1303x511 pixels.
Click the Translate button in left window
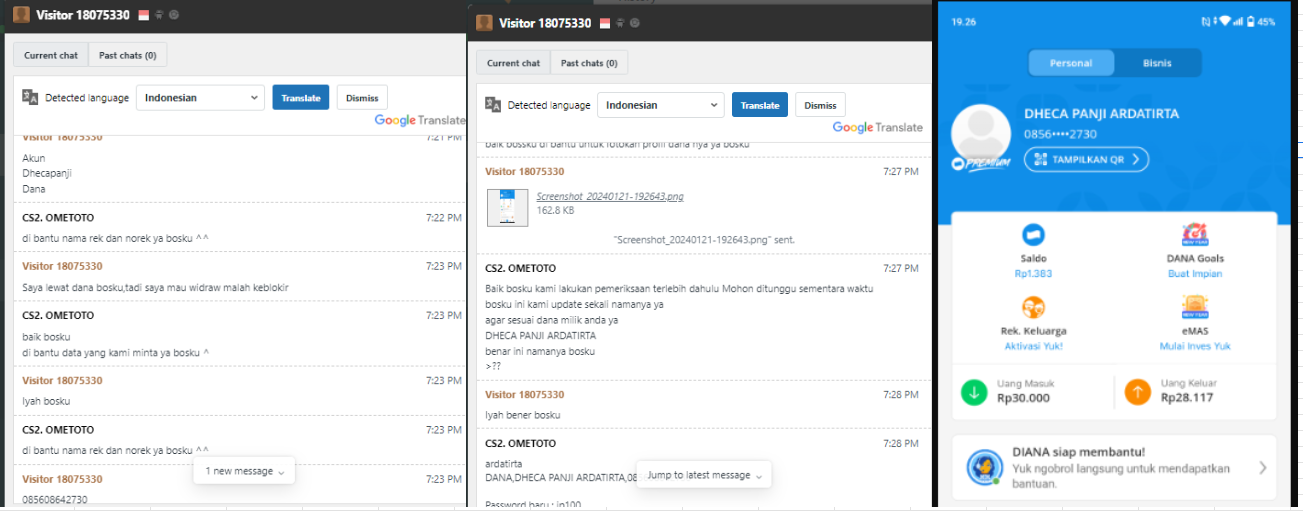(301, 98)
